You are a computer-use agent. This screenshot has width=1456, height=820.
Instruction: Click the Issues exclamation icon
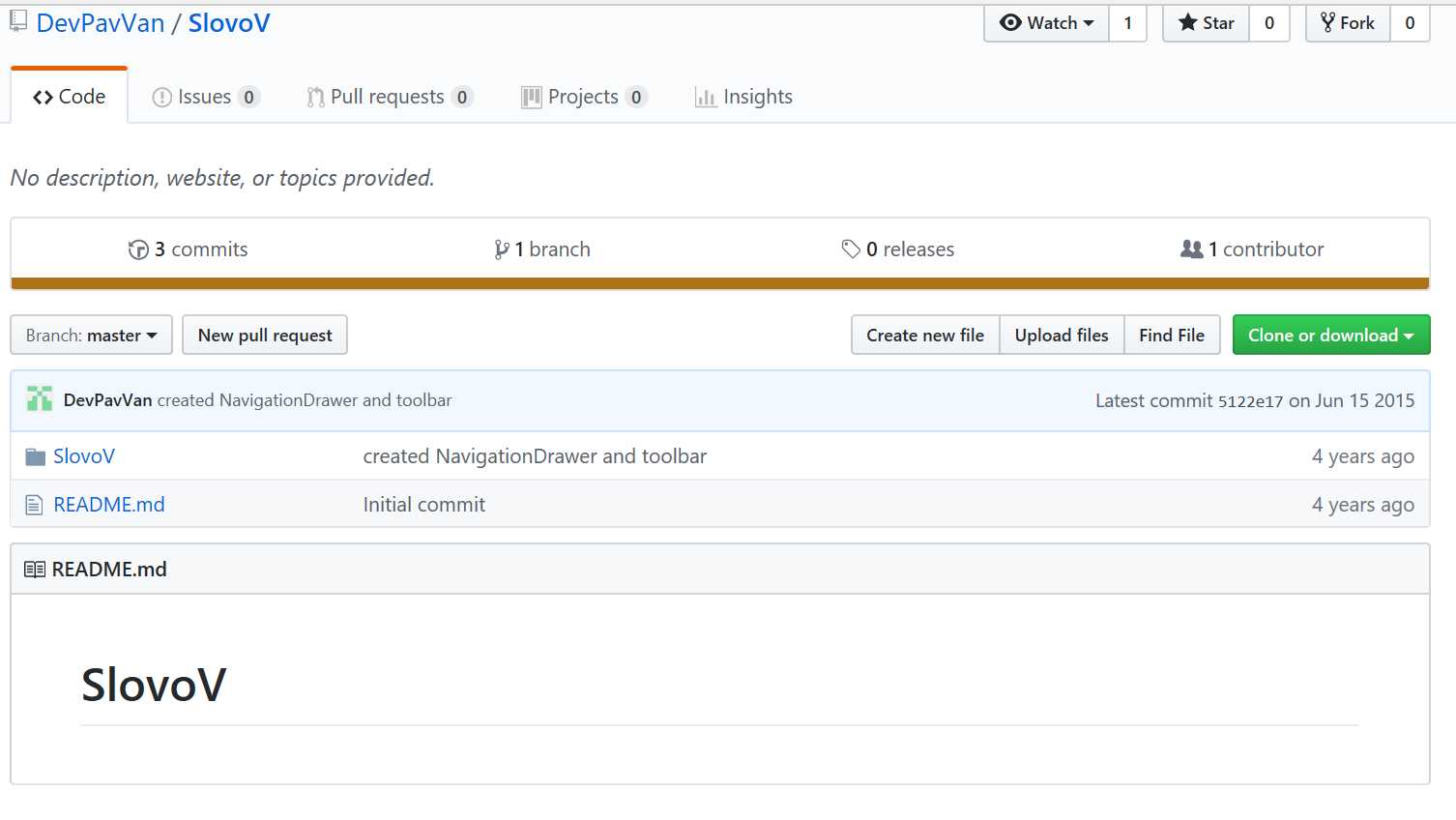coord(162,98)
